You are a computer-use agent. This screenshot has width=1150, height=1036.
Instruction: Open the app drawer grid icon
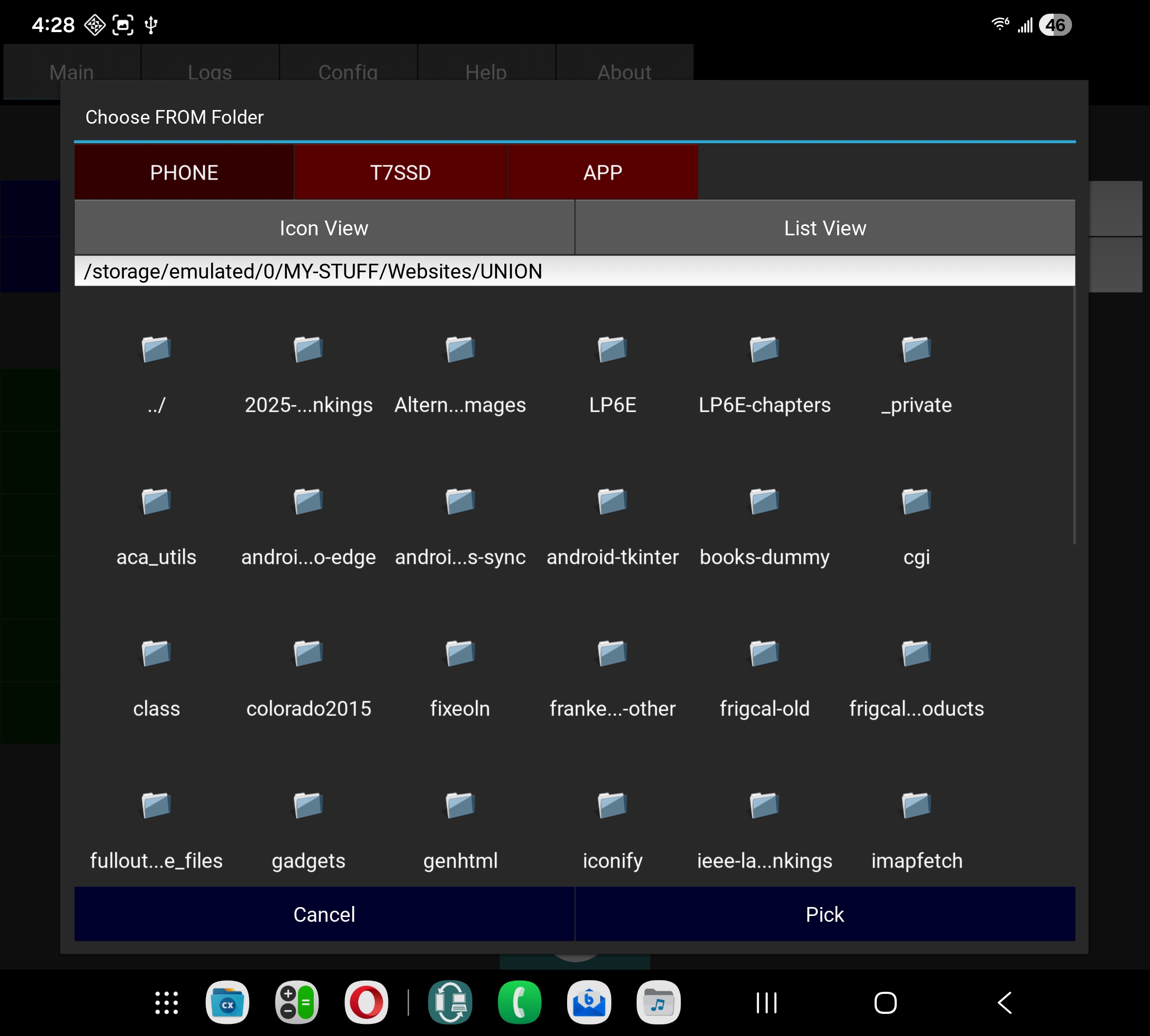click(166, 1002)
